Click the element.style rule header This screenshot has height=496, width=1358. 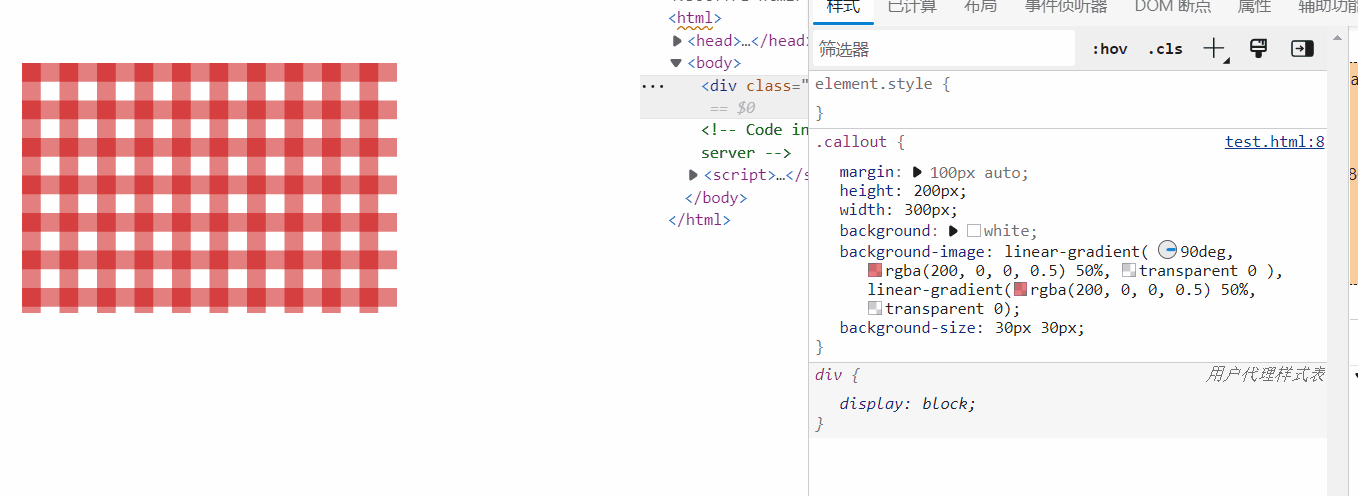[x=882, y=84]
